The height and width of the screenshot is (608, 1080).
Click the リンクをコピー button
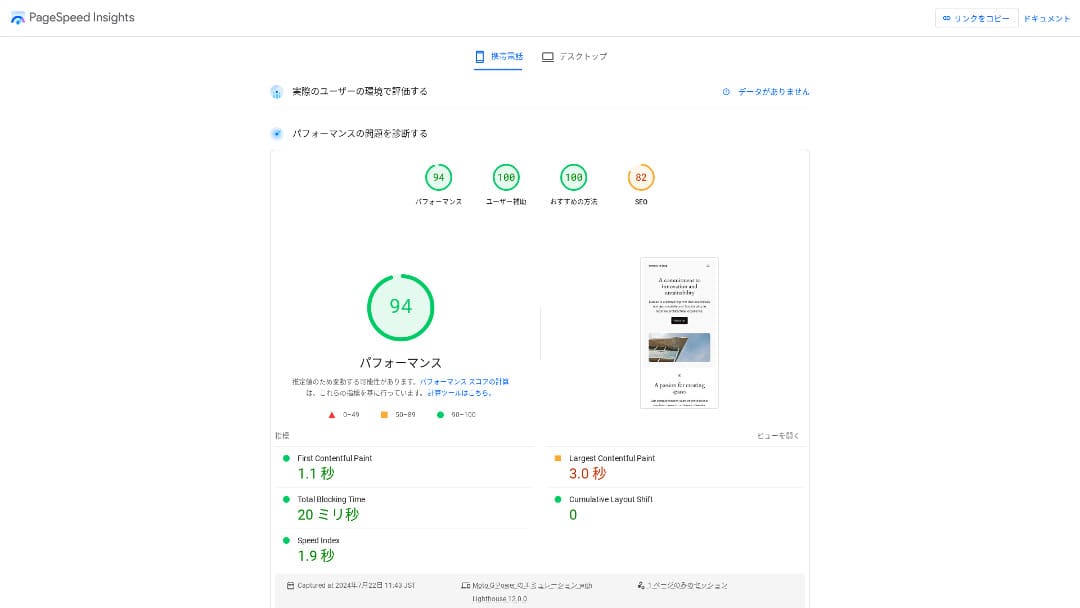coord(976,18)
